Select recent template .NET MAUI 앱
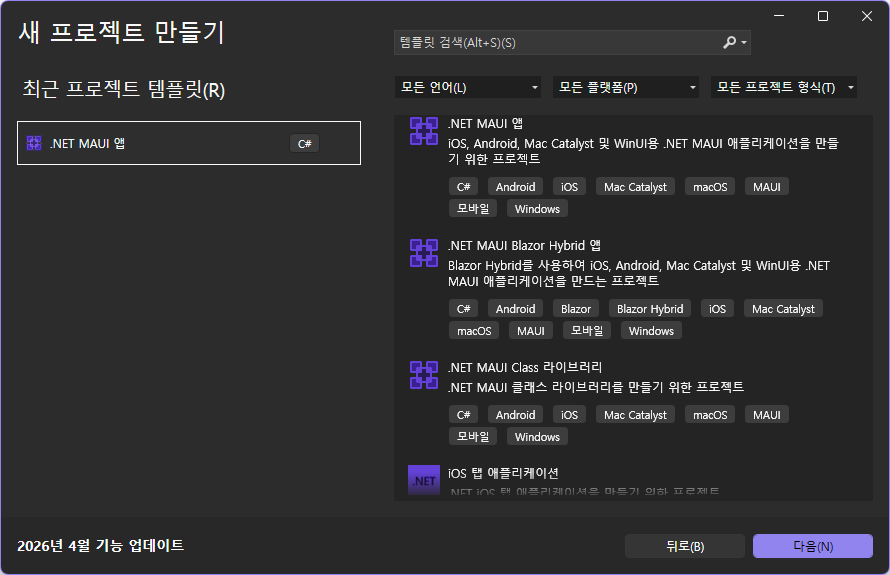The image size is (890, 575). click(x=189, y=143)
